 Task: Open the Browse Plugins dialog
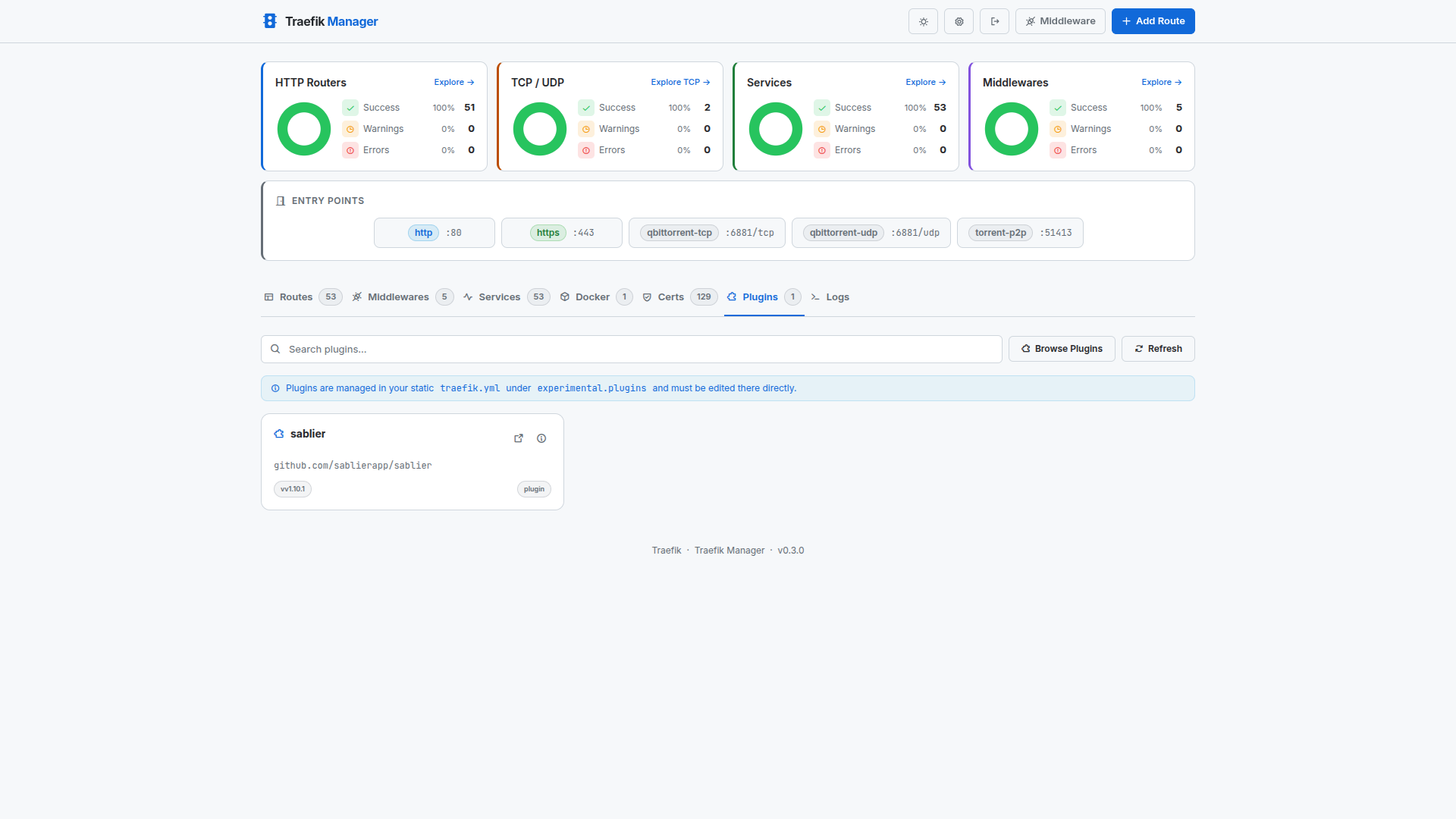click(1061, 349)
